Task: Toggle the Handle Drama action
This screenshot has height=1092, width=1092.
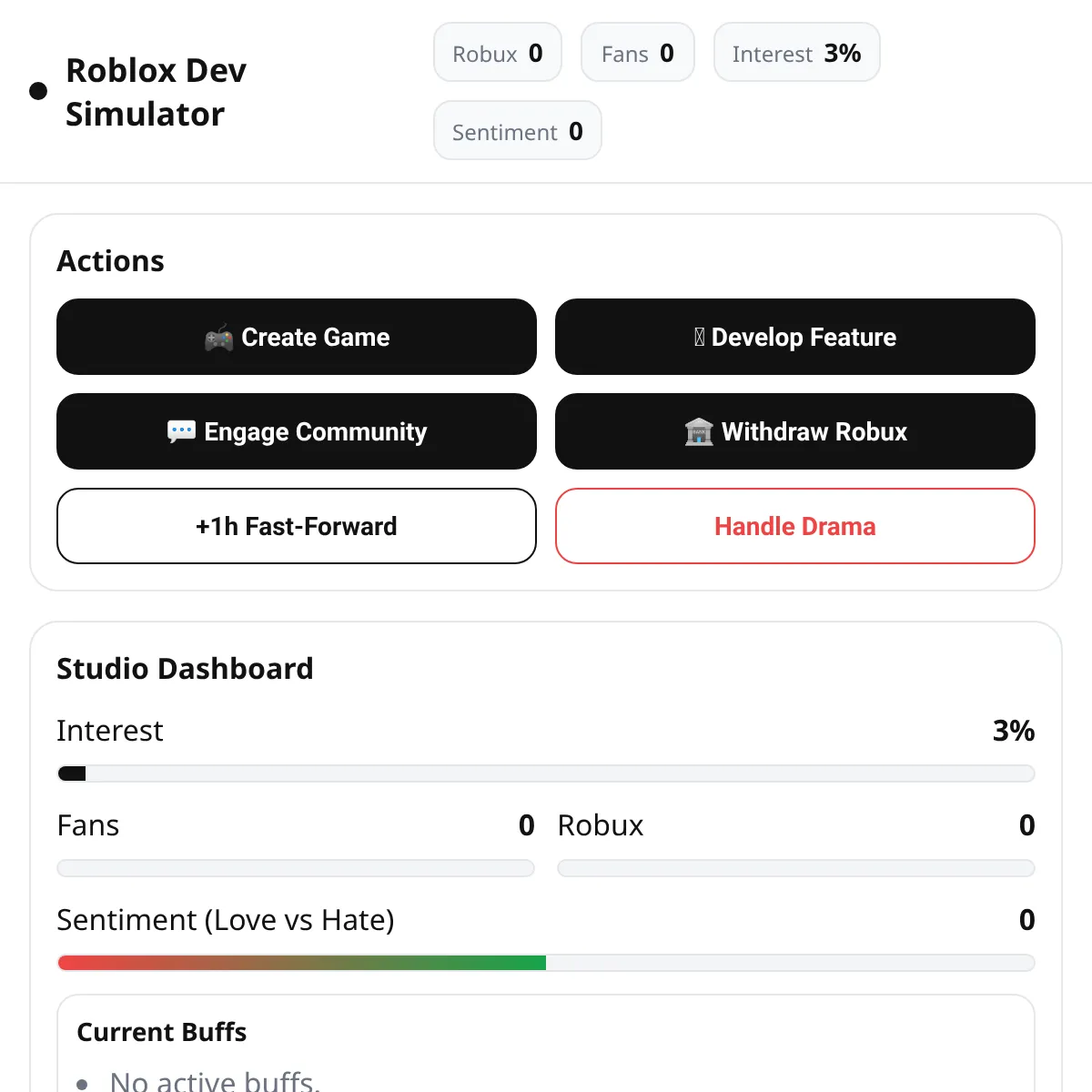Action: click(794, 526)
